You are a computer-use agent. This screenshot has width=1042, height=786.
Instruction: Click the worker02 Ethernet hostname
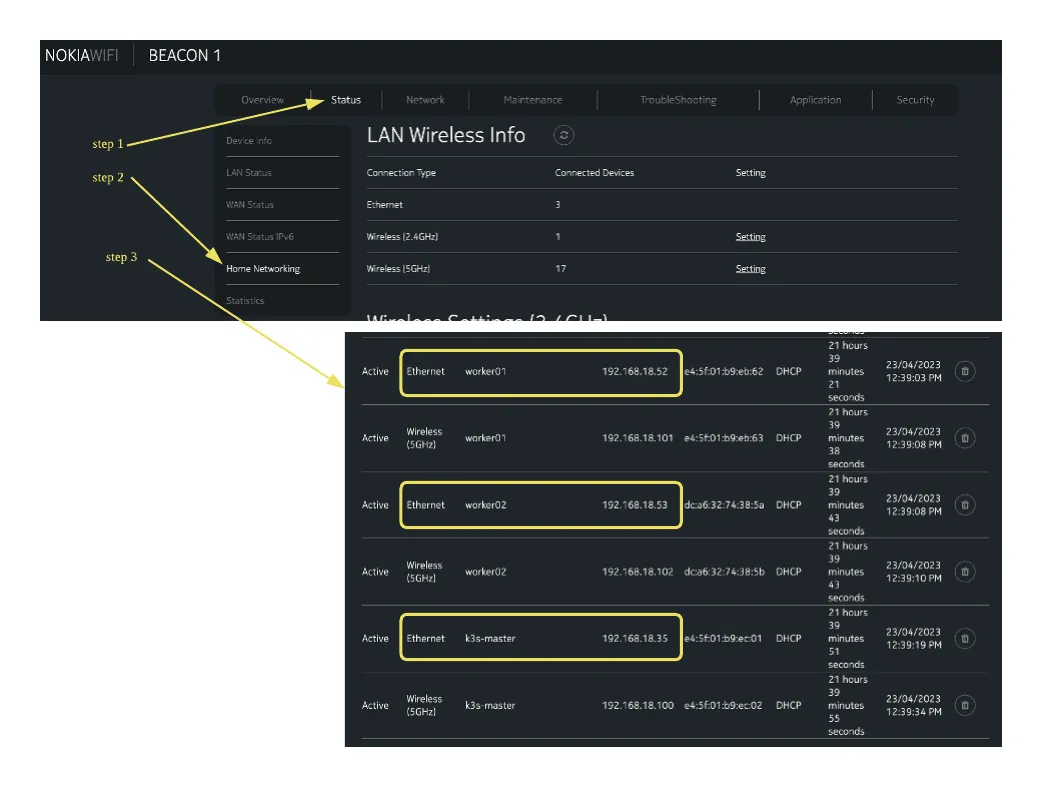(x=486, y=505)
